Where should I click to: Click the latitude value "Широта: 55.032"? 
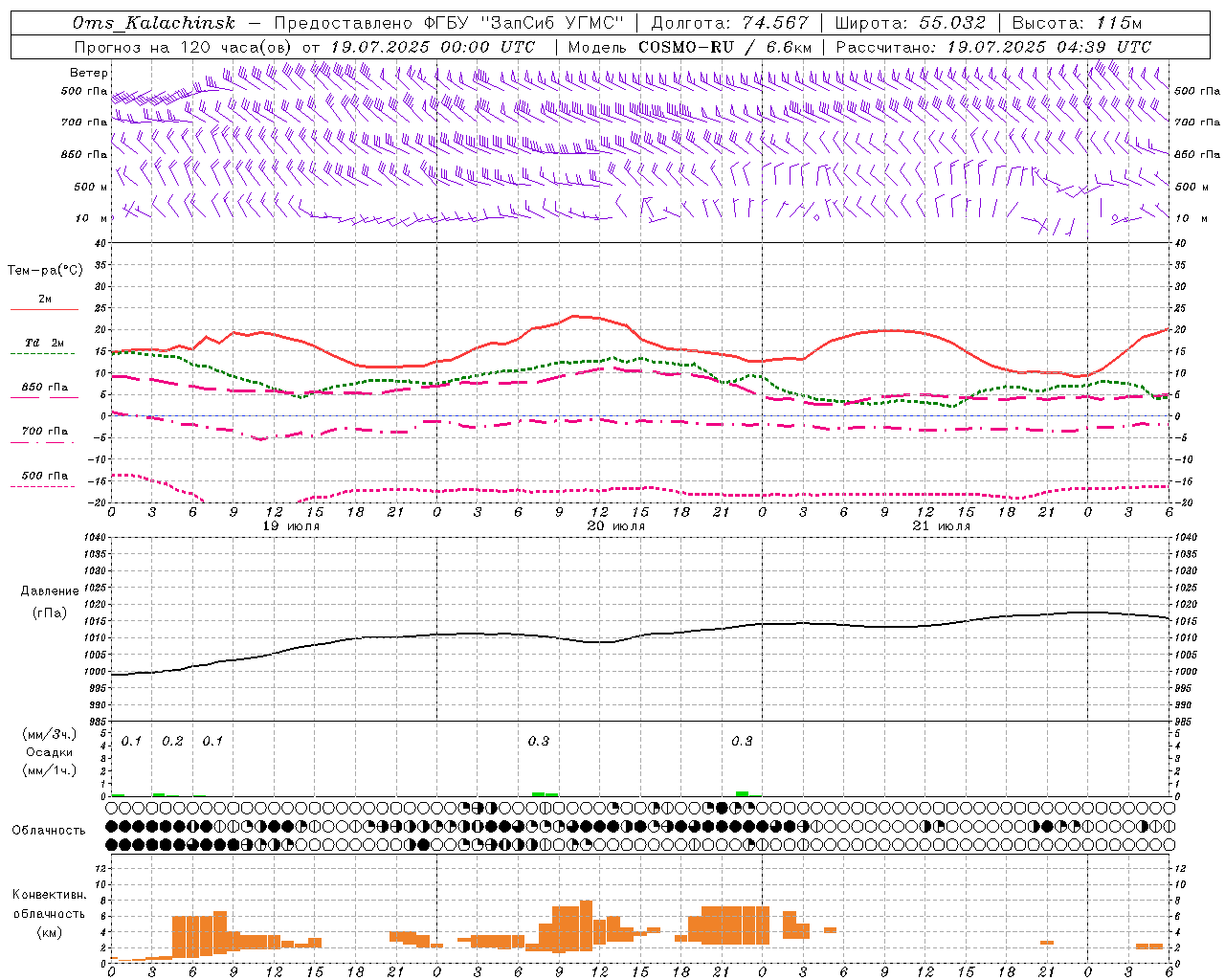coord(910,23)
